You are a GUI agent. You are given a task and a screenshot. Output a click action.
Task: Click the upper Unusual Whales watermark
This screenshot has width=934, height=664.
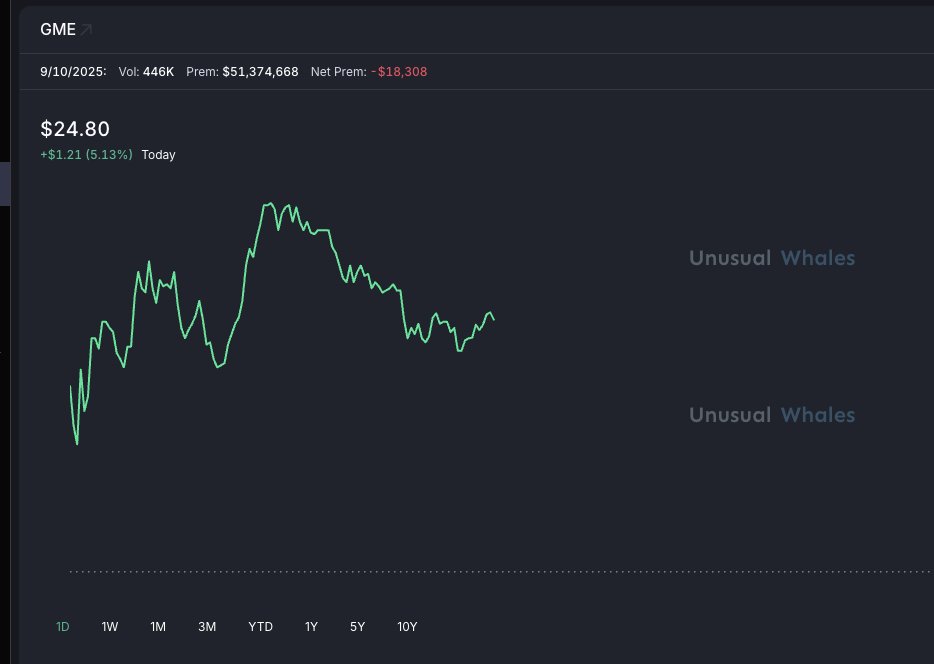[772, 258]
